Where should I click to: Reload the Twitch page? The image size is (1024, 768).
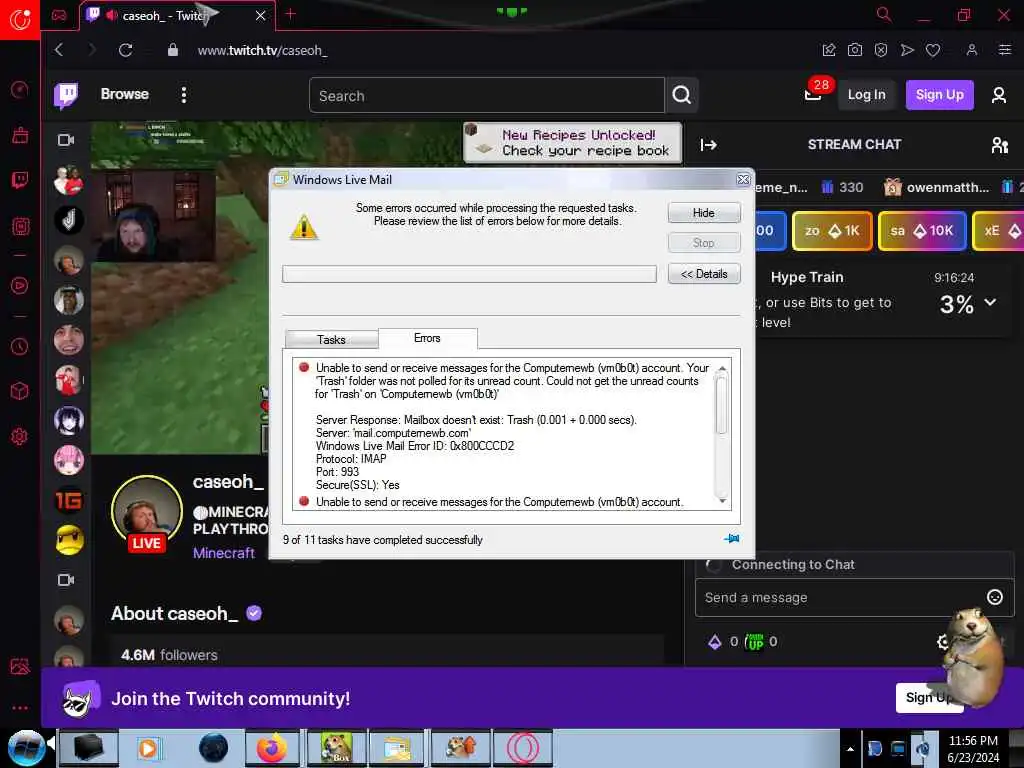pyautogui.click(x=125, y=50)
